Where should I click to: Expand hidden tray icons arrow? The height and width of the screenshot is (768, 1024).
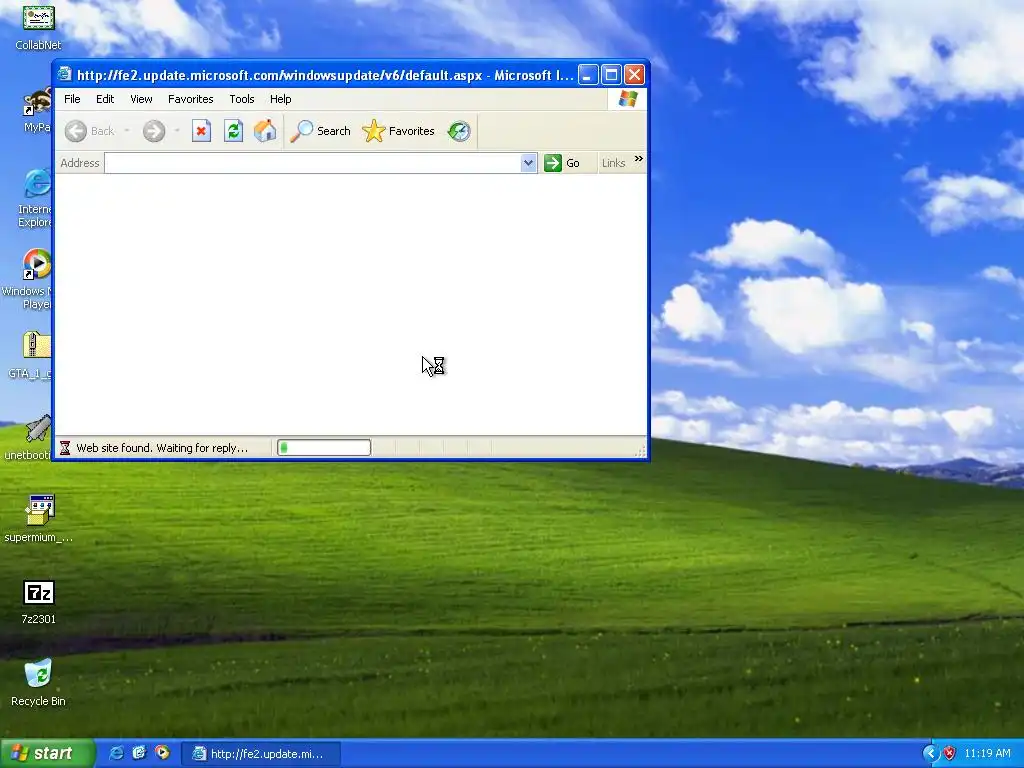[x=930, y=754]
